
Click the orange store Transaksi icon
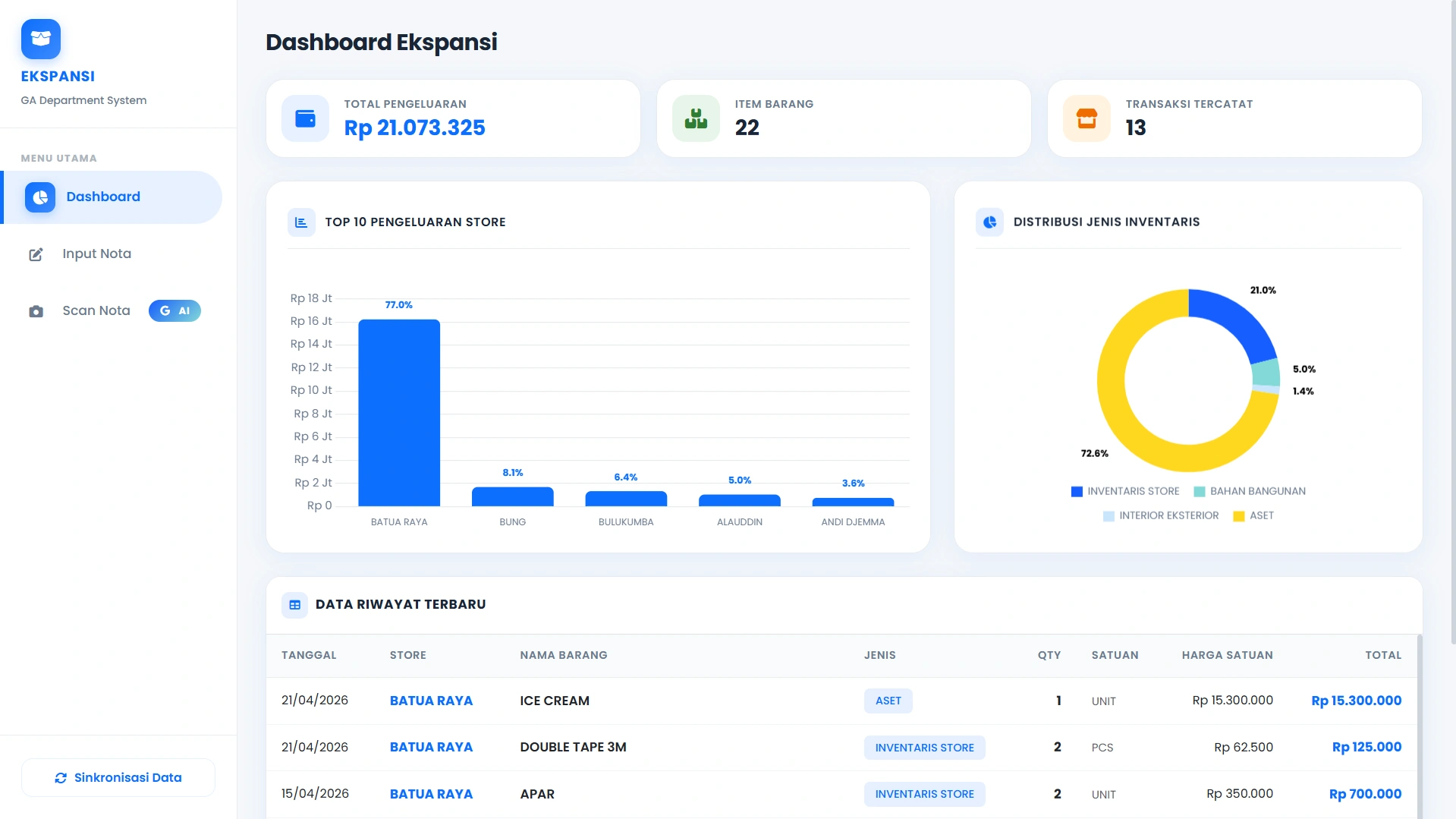pyautogui.click(x=1086, y=118)
